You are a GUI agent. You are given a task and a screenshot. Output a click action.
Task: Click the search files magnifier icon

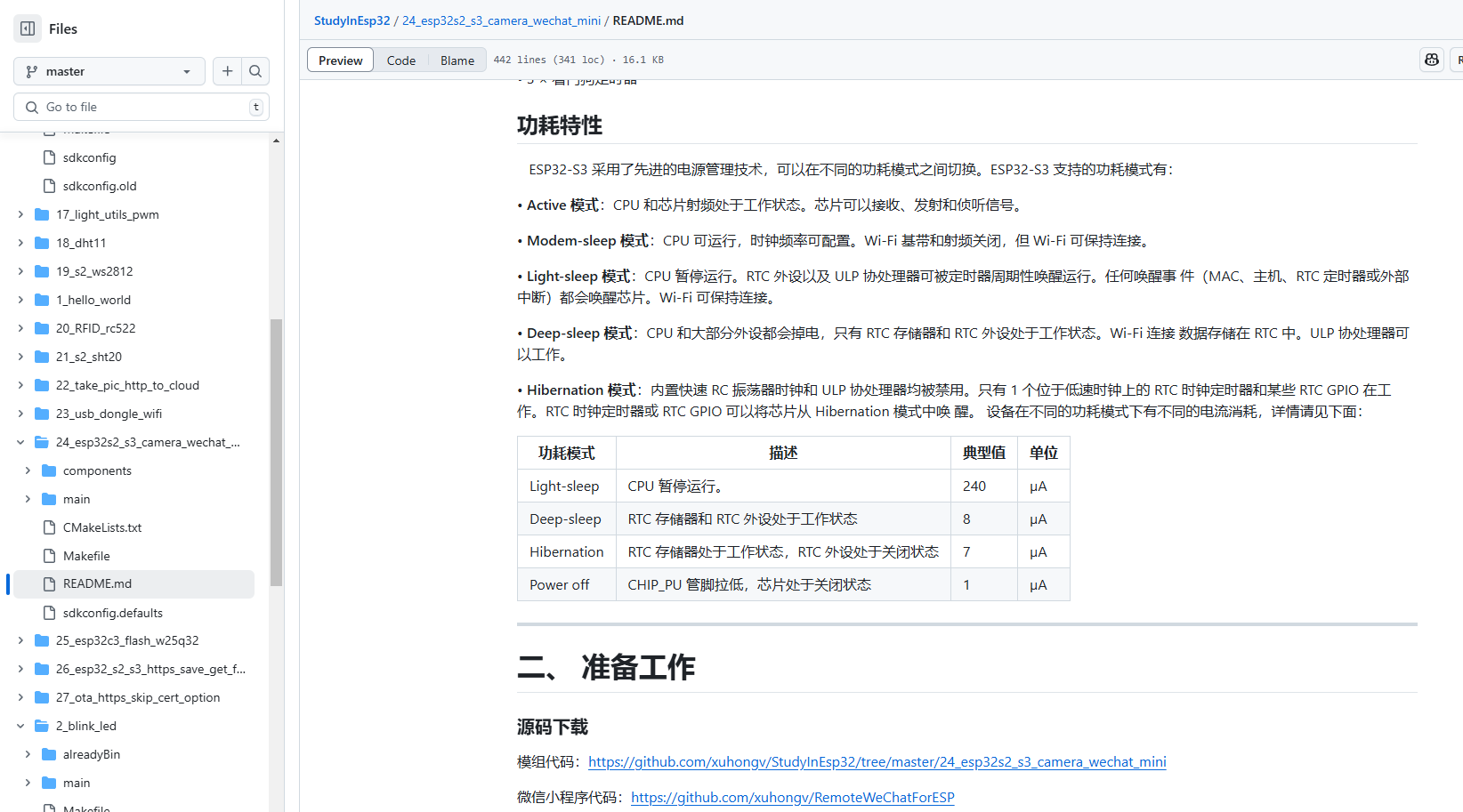click(x=255, y=71)
